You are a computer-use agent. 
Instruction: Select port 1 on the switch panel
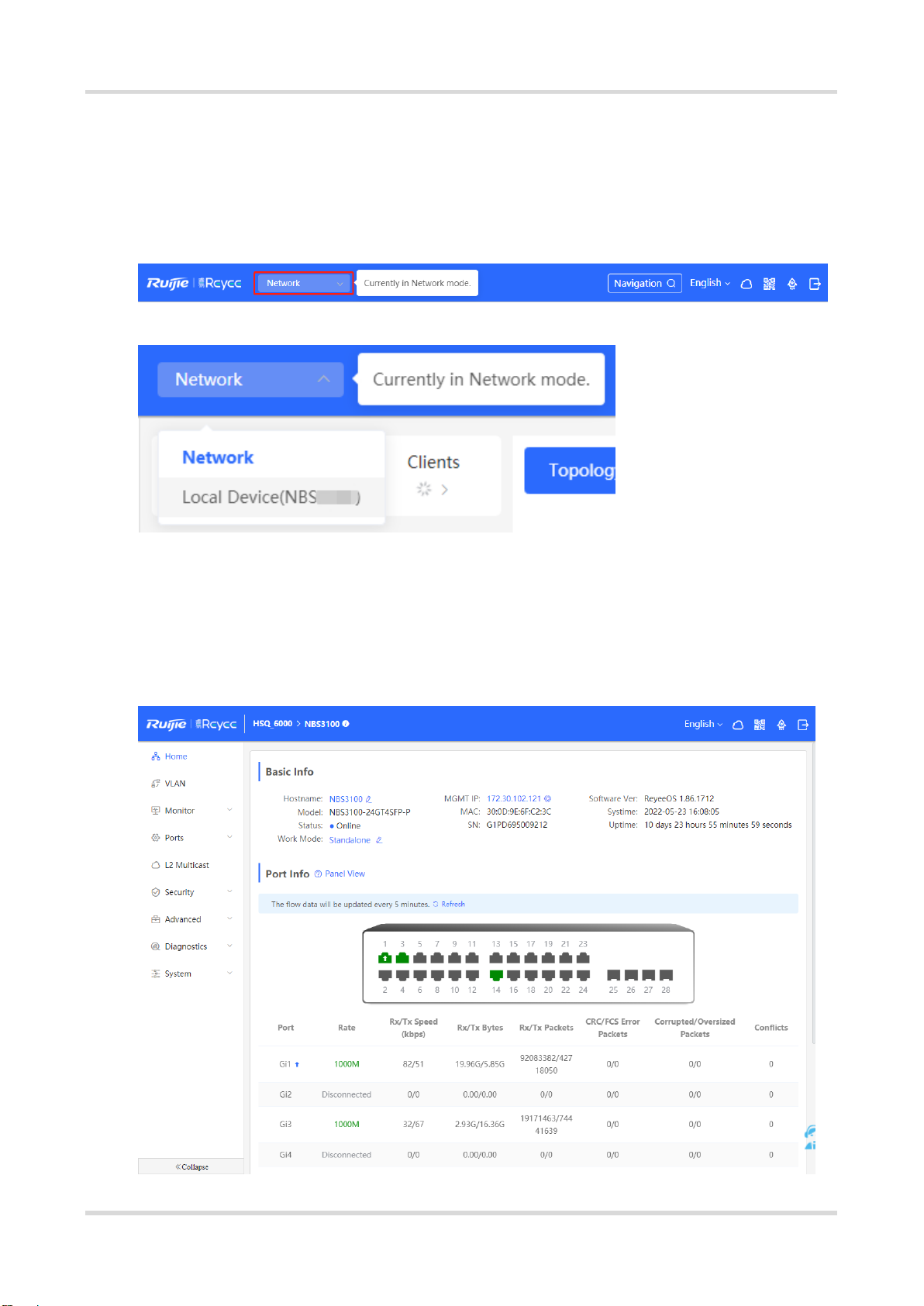[384, 958]
